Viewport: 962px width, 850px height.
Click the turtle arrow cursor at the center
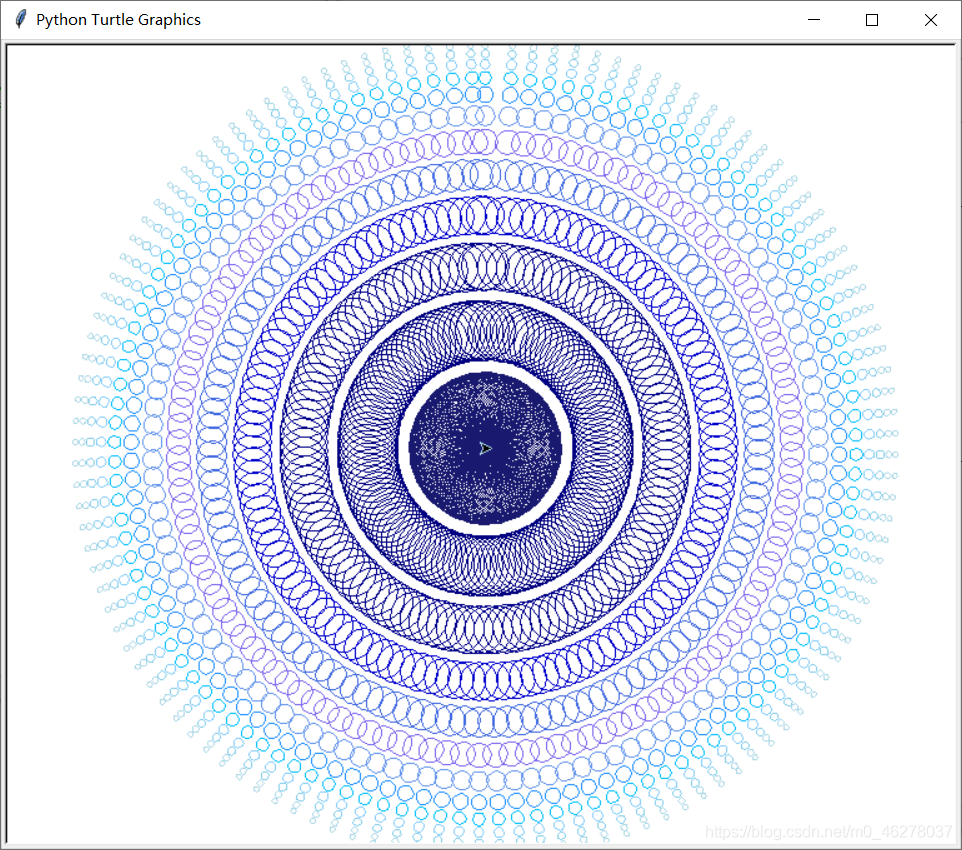coord(485,449)
